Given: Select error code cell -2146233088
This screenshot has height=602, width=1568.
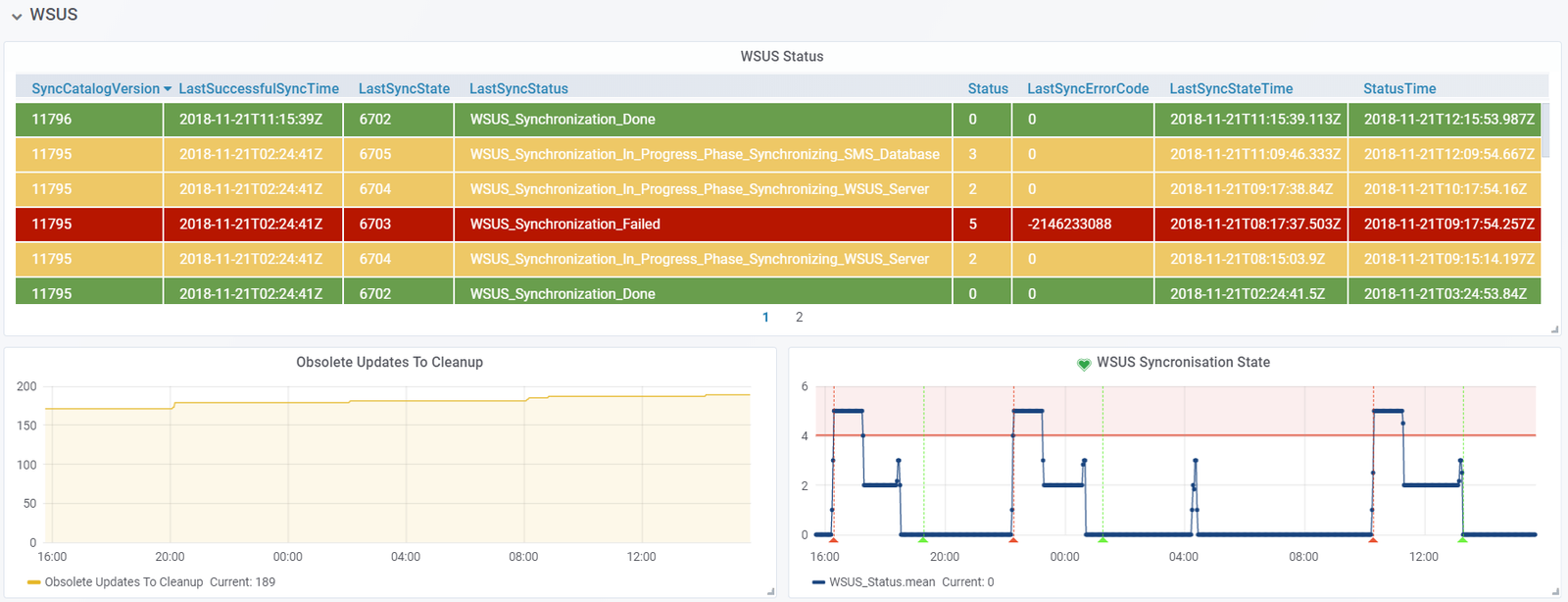Looking at the screenshot, I should click(x=1083, y=225).
